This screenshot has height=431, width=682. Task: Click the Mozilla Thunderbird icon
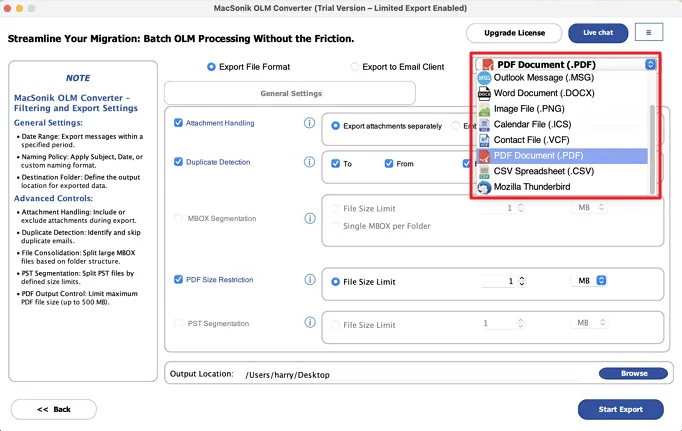click(484, 187)
